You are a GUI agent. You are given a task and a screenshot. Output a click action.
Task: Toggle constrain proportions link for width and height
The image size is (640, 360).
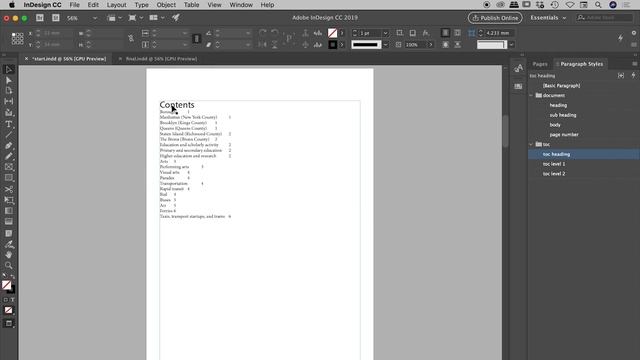pos(131,38)
